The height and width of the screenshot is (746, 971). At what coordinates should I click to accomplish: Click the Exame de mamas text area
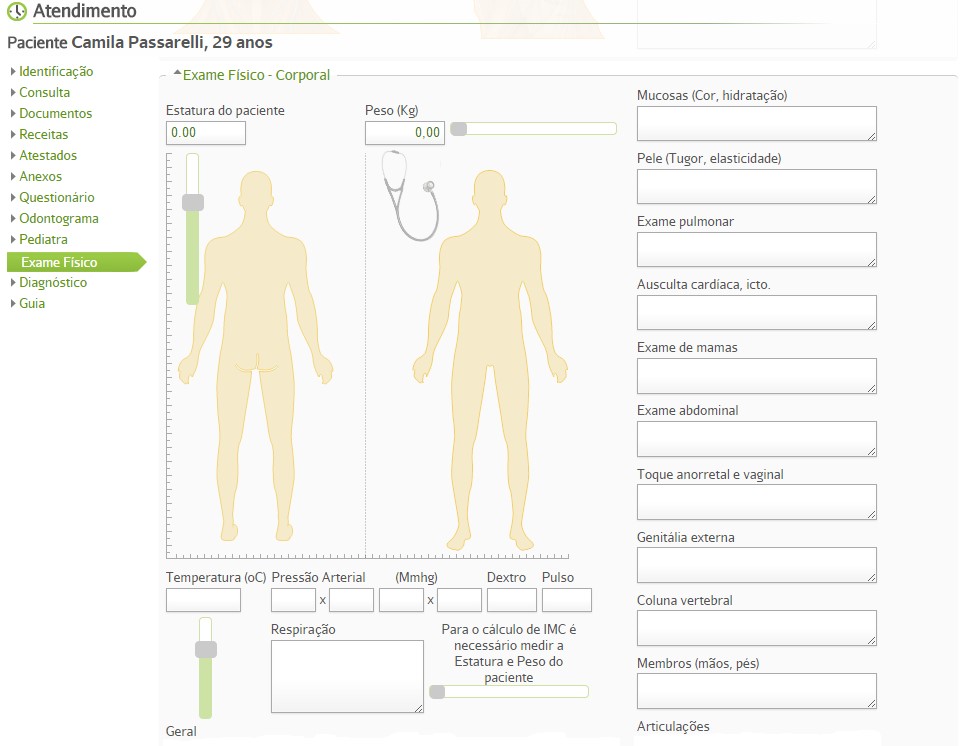[757, 376]
